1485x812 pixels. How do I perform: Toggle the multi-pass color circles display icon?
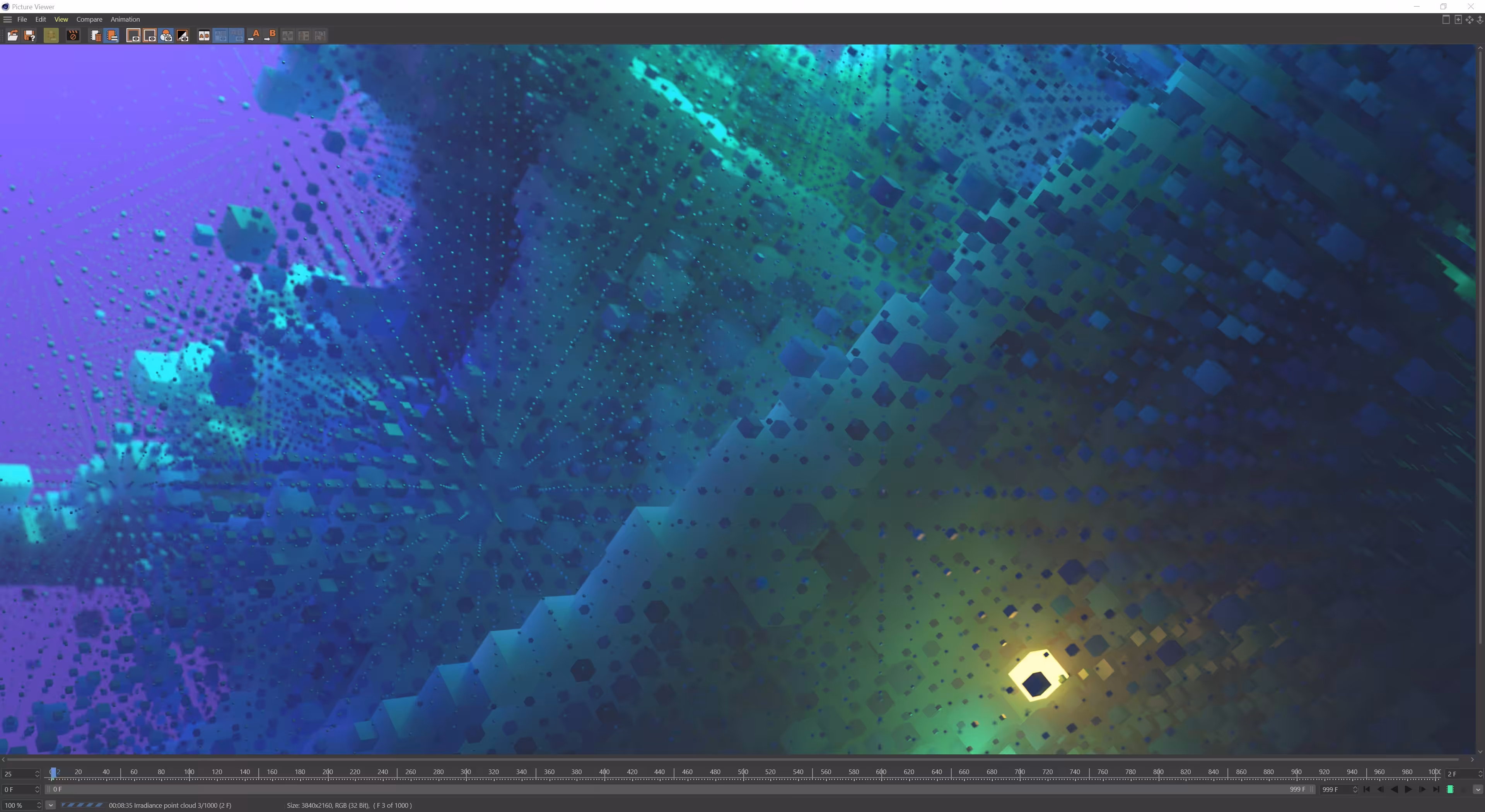click(167, 36)
